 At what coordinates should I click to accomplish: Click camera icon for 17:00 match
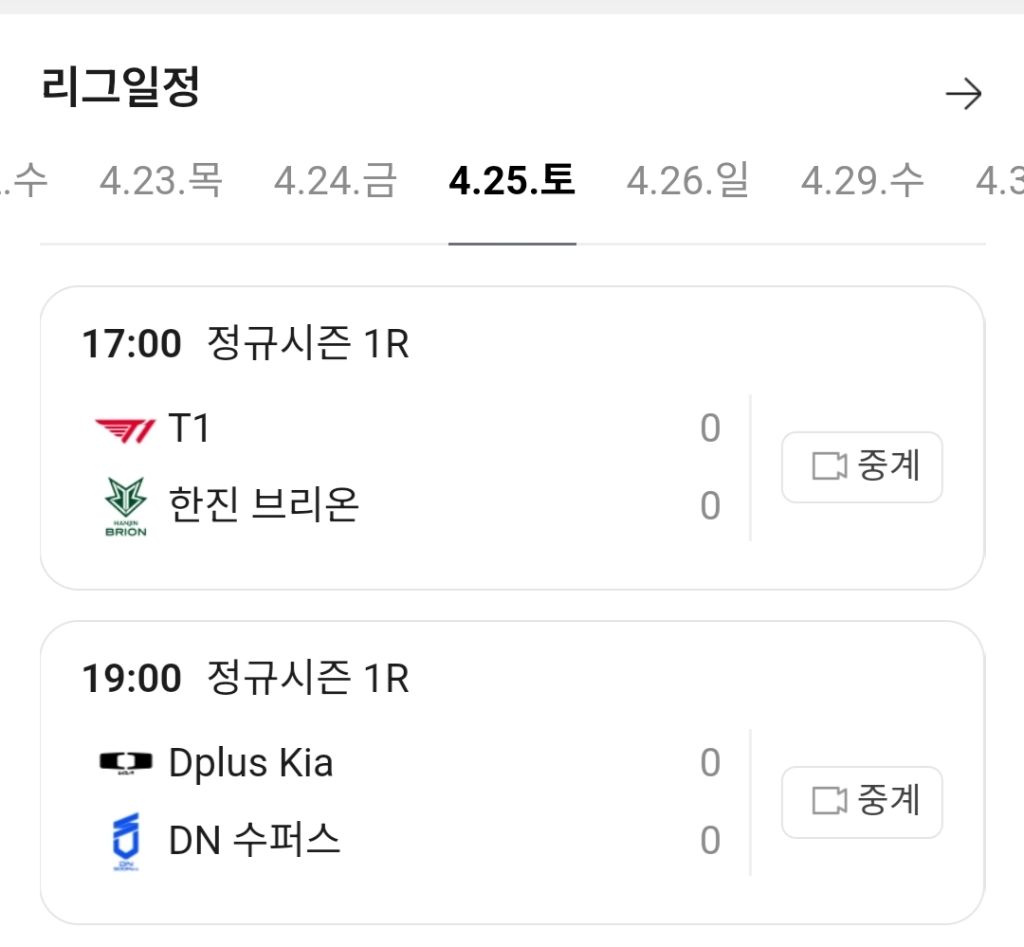tap(829, 467)
